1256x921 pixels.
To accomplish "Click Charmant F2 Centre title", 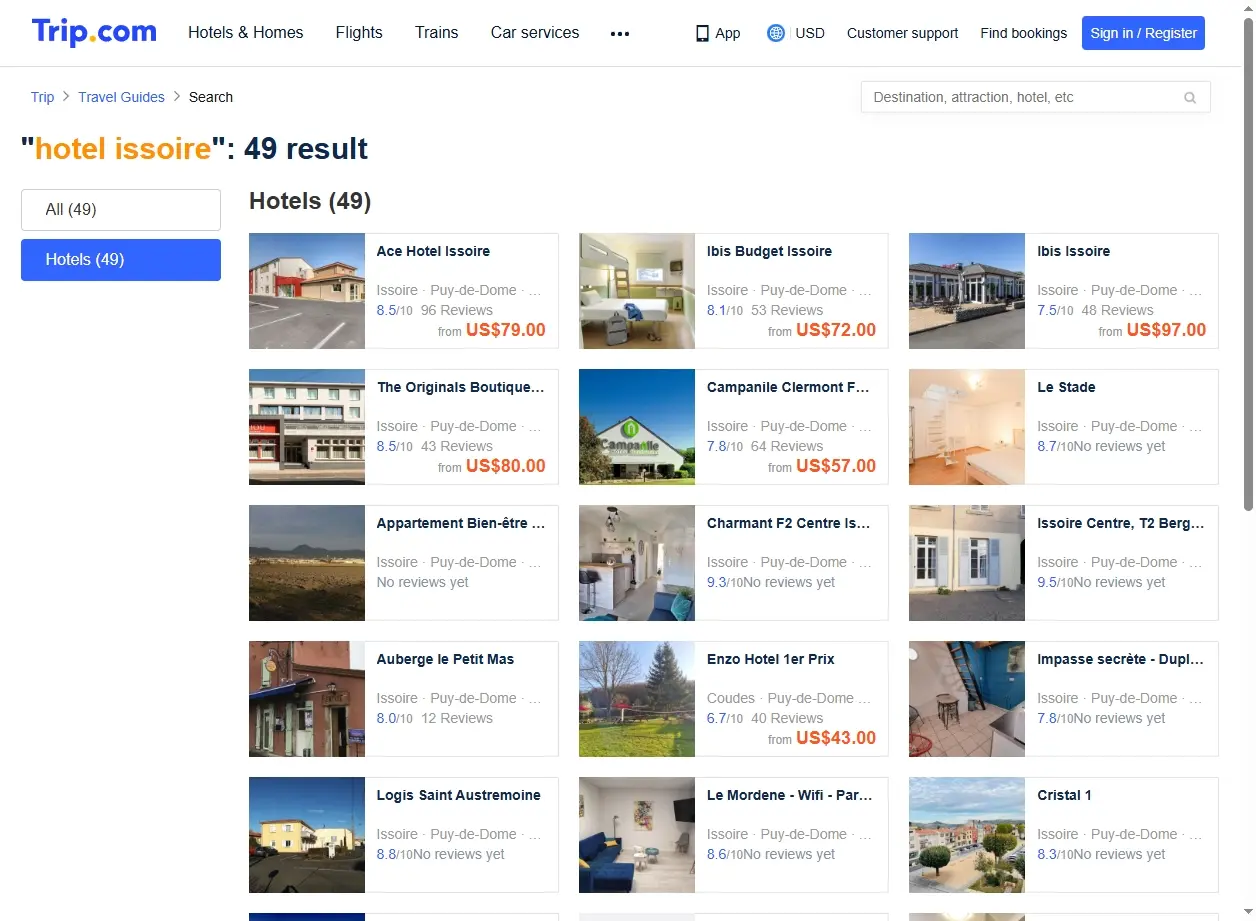I will tap(789, 523).
